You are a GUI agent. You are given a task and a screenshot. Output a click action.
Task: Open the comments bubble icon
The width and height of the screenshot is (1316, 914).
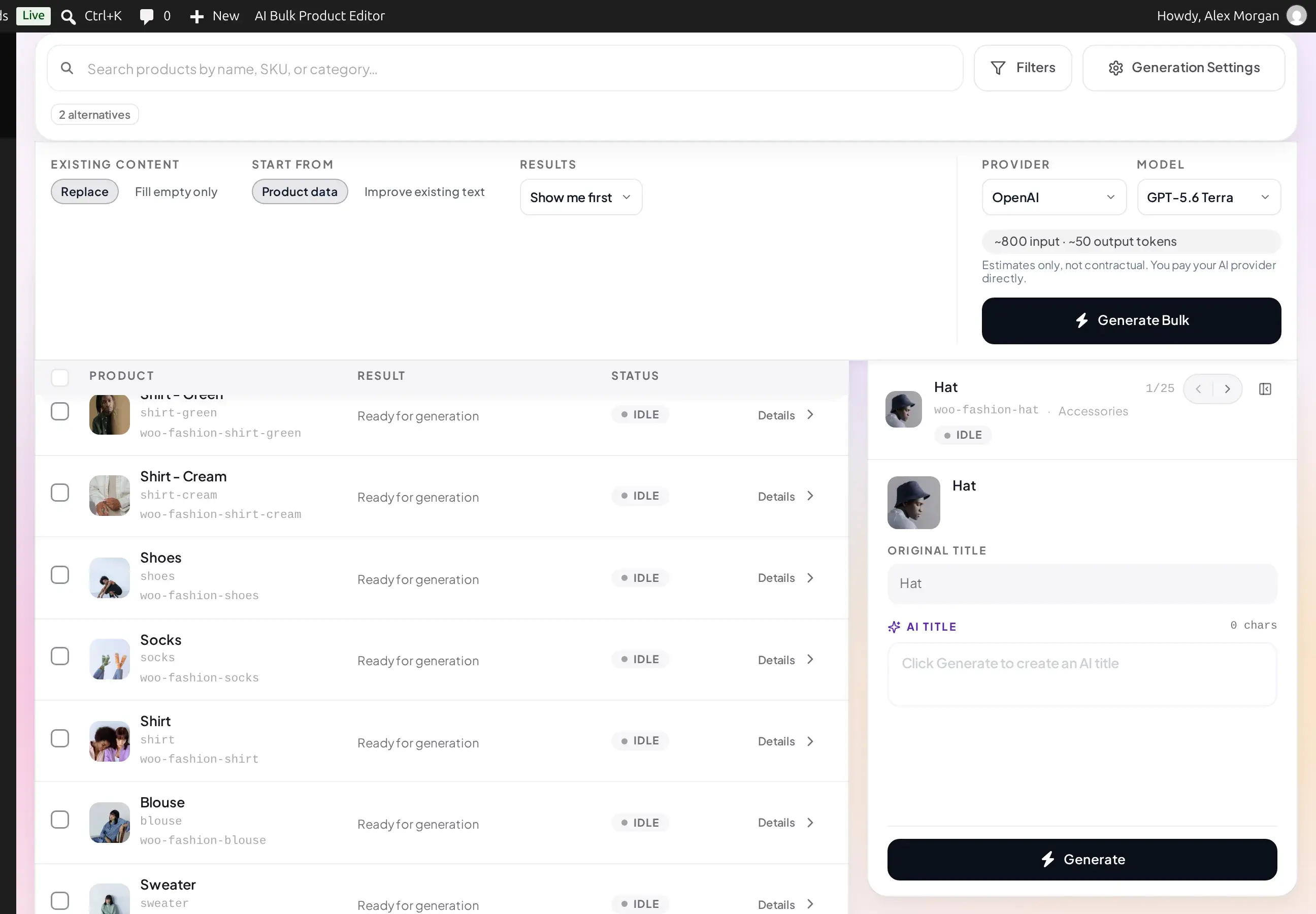pos(147,17)
